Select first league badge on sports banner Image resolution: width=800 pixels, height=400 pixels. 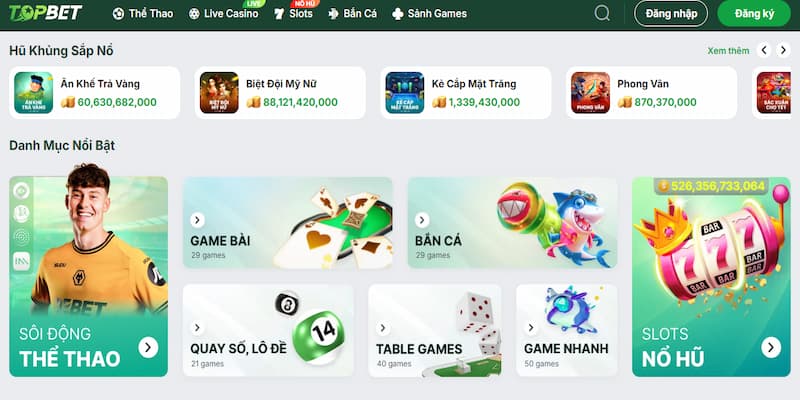(21, 190)
